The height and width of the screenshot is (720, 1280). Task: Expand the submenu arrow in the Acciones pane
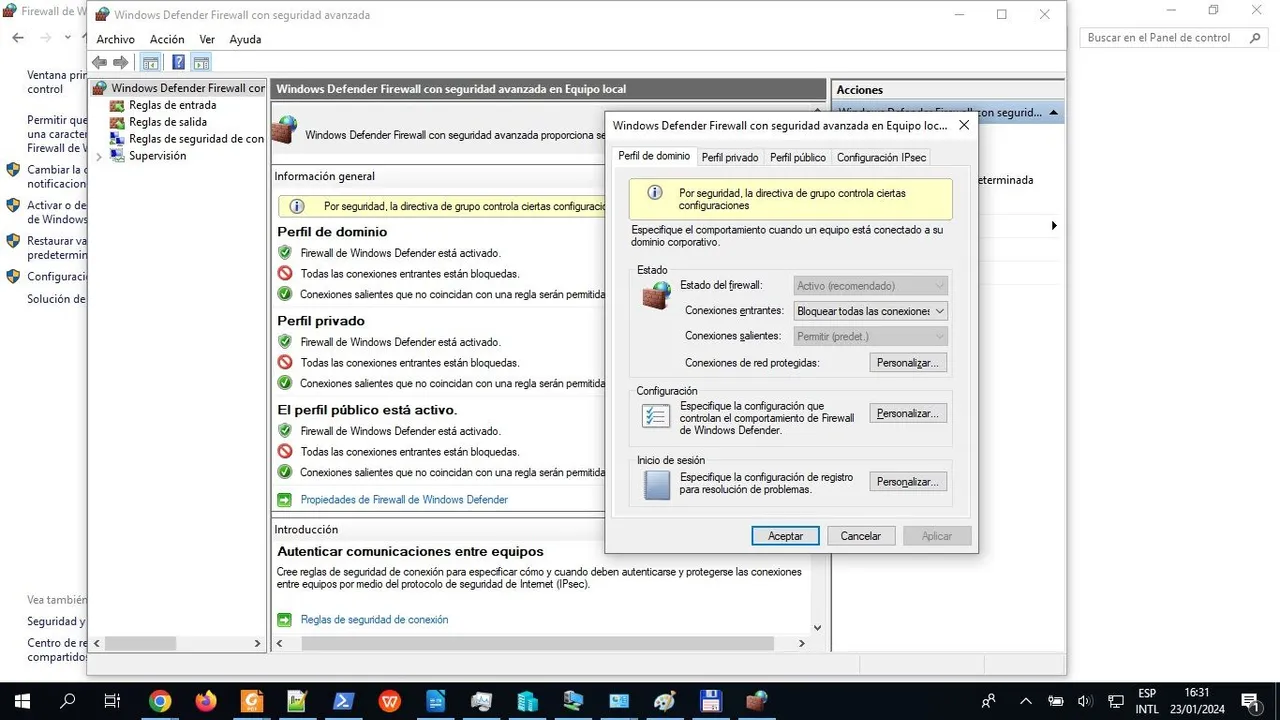(x=1054, y=226)
